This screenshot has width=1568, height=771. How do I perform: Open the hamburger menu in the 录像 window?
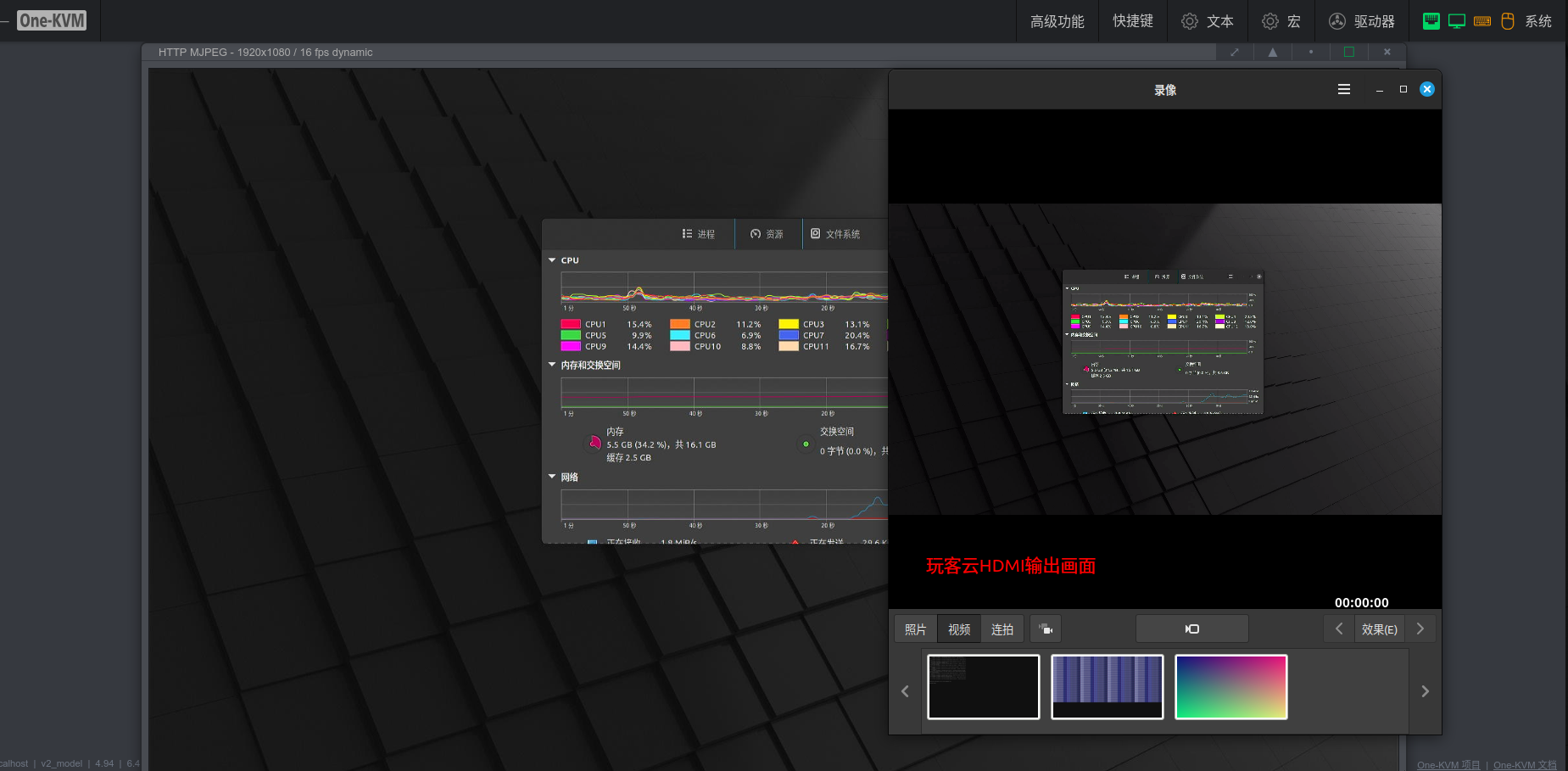(x=1344, y=89)
